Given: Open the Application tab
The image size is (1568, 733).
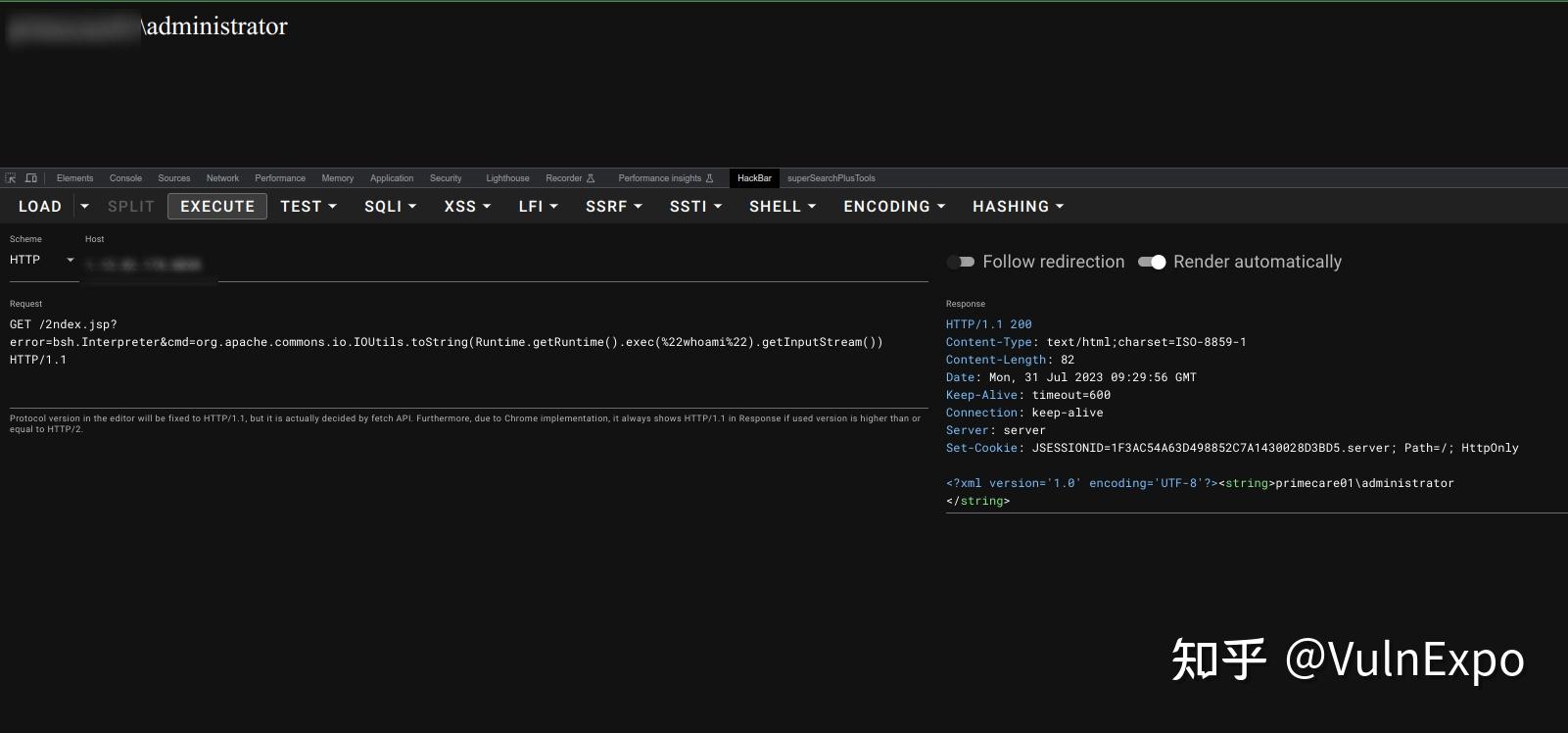Looking at the screenshot, I should pyautogui.click(x=392, y=178).
